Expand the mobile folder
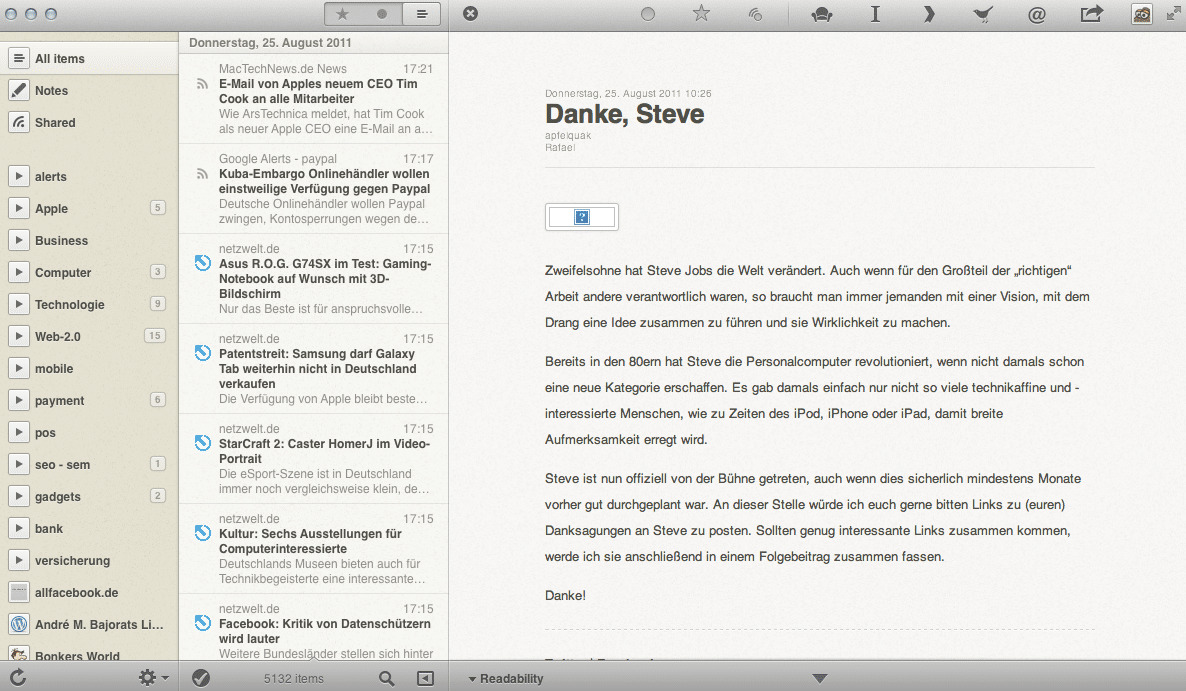This screenshot has width=1186, height=691. 19,368
